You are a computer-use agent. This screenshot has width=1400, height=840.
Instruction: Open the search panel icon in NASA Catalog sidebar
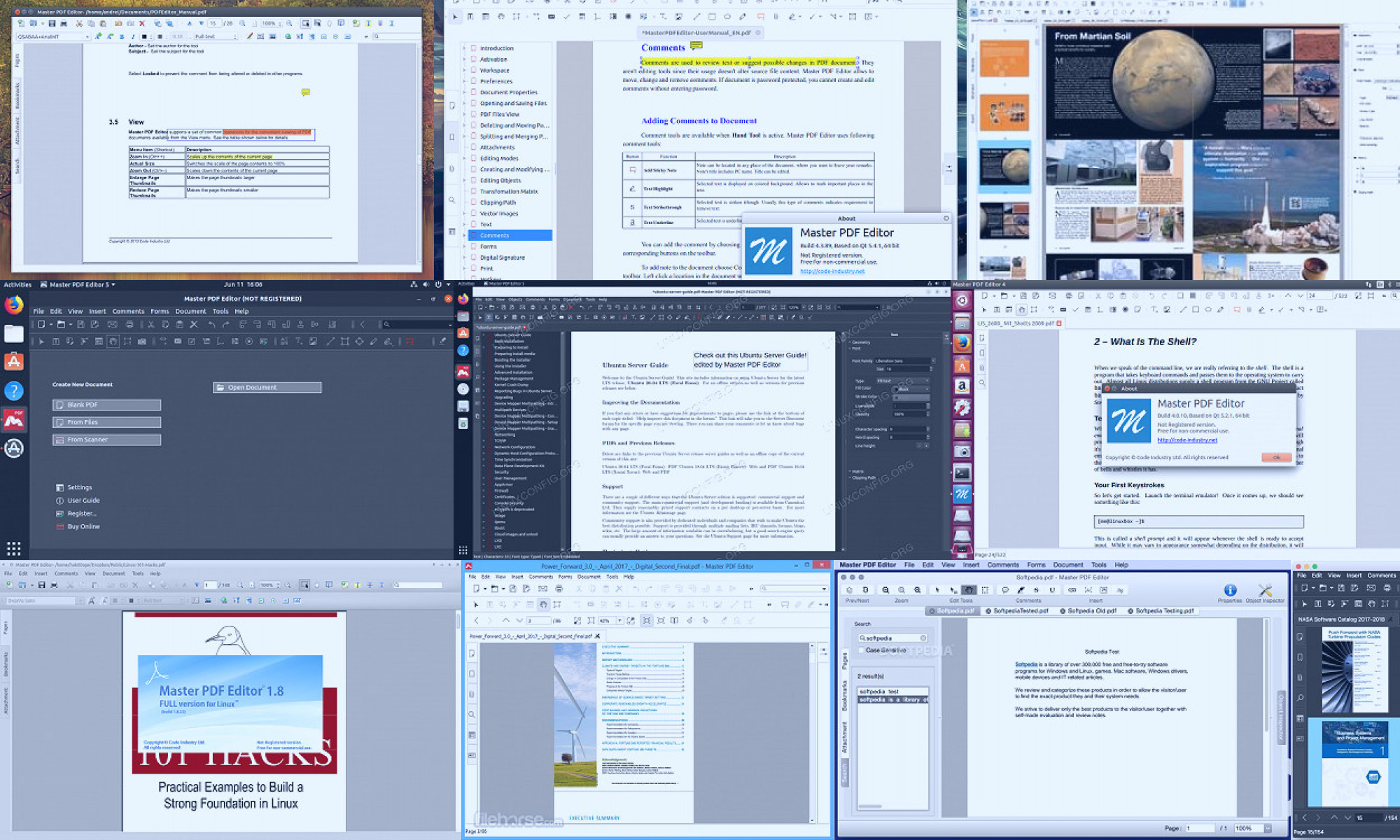tap(1300, 697)
